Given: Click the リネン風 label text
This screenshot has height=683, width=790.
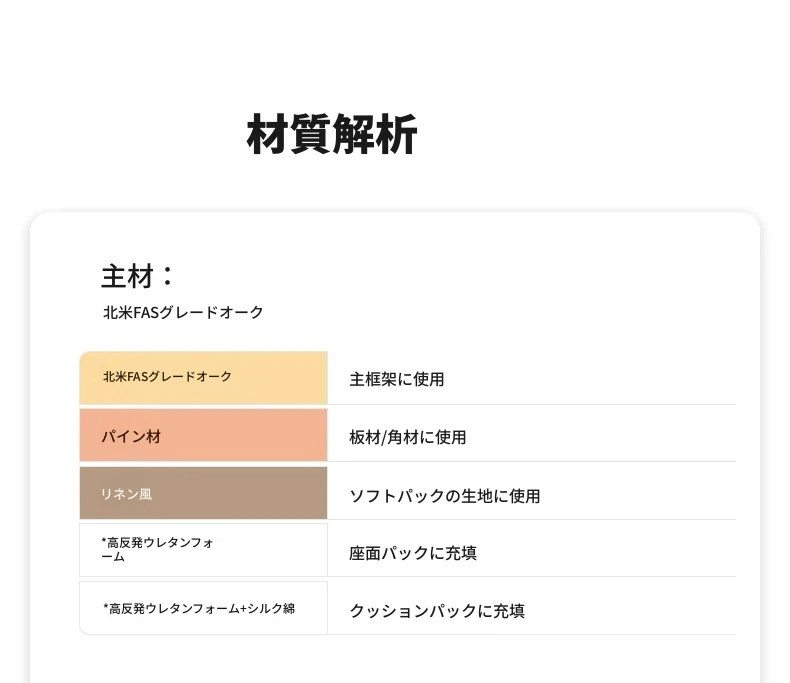Looking at the screenshot, I should [126, 494].
